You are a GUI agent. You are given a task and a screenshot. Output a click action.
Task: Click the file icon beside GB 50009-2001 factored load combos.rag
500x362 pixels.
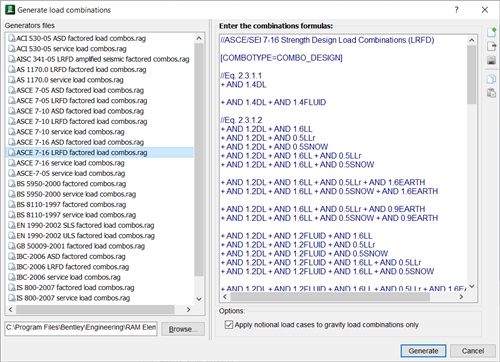pos(12,246)
